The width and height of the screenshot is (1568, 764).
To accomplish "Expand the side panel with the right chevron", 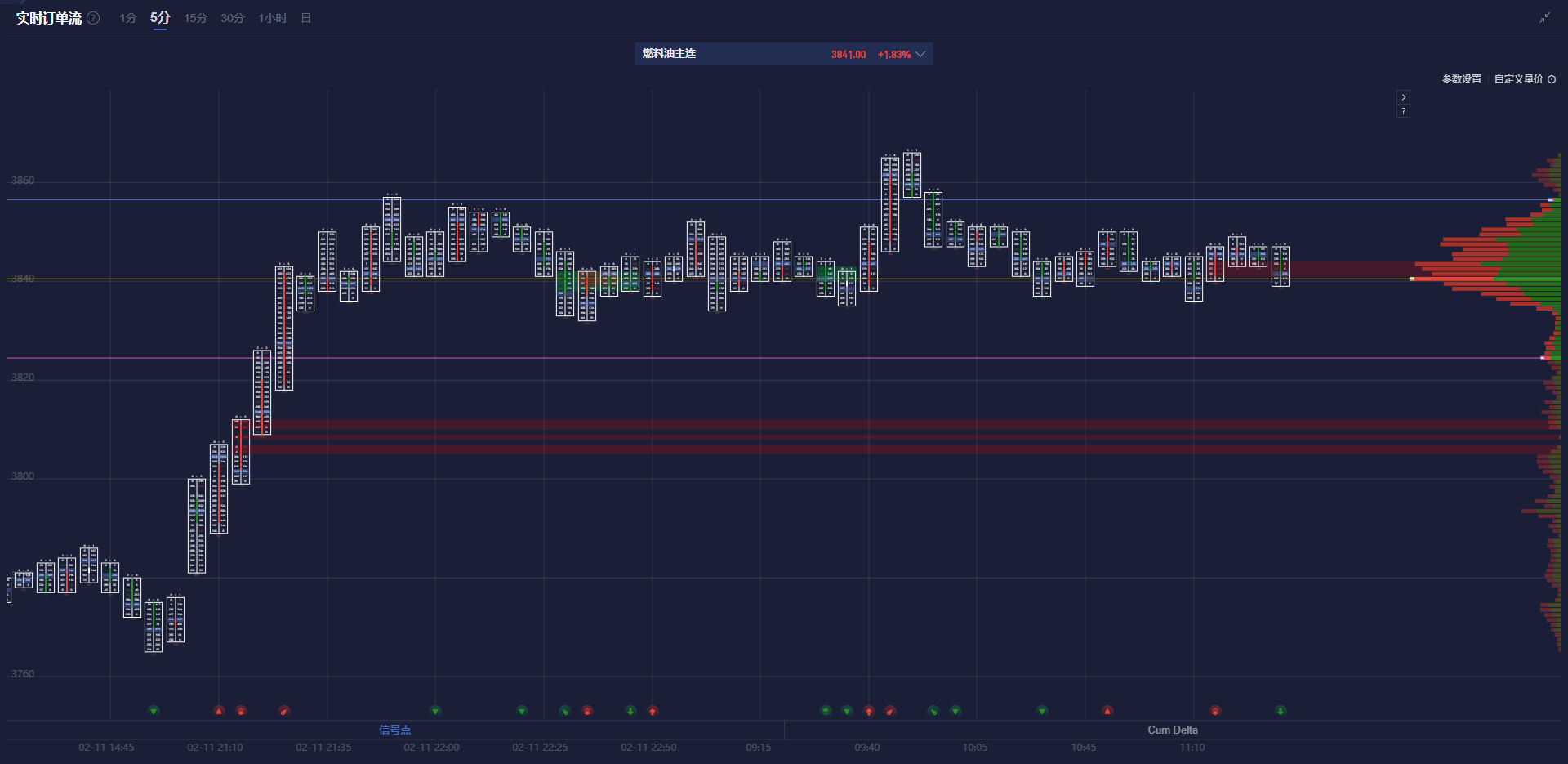I will [x=1403, y=97].
